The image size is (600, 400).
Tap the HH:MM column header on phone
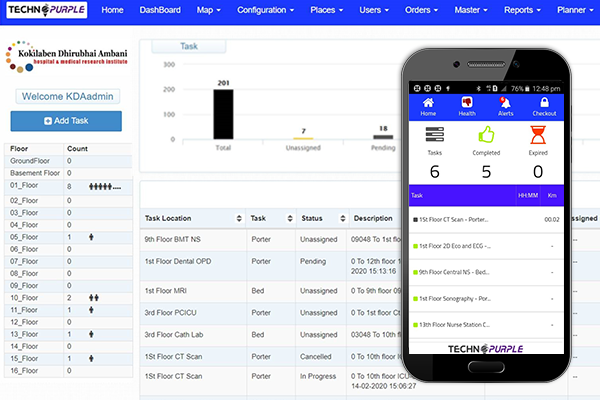(528, 195)
